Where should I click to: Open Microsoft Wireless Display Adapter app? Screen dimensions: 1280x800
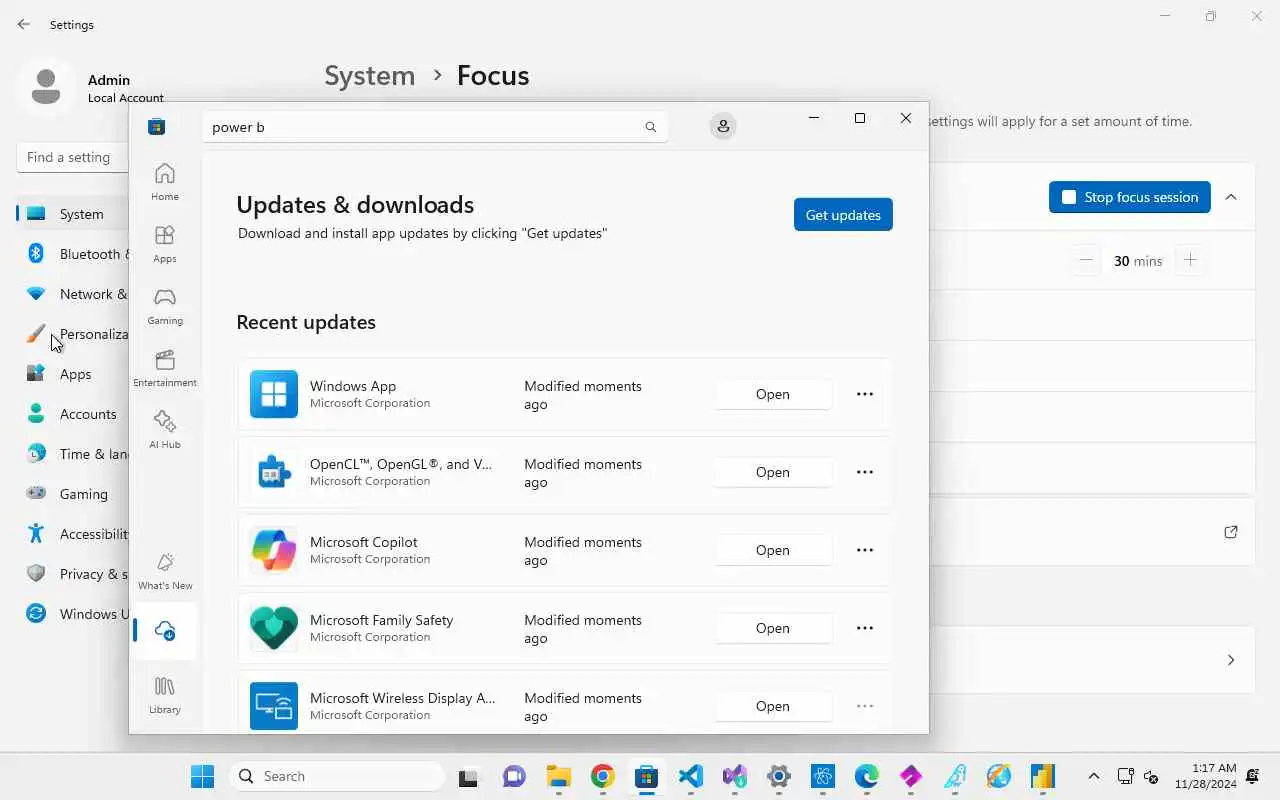(773, 706)
